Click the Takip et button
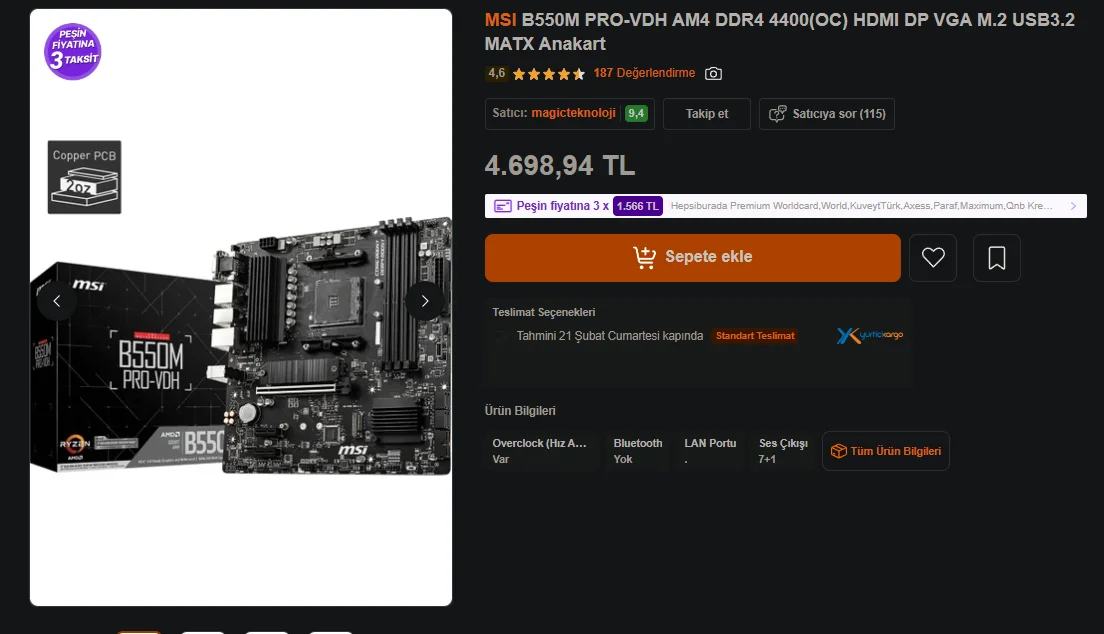Screen dimensions: 1104x634 click(707, 114)
